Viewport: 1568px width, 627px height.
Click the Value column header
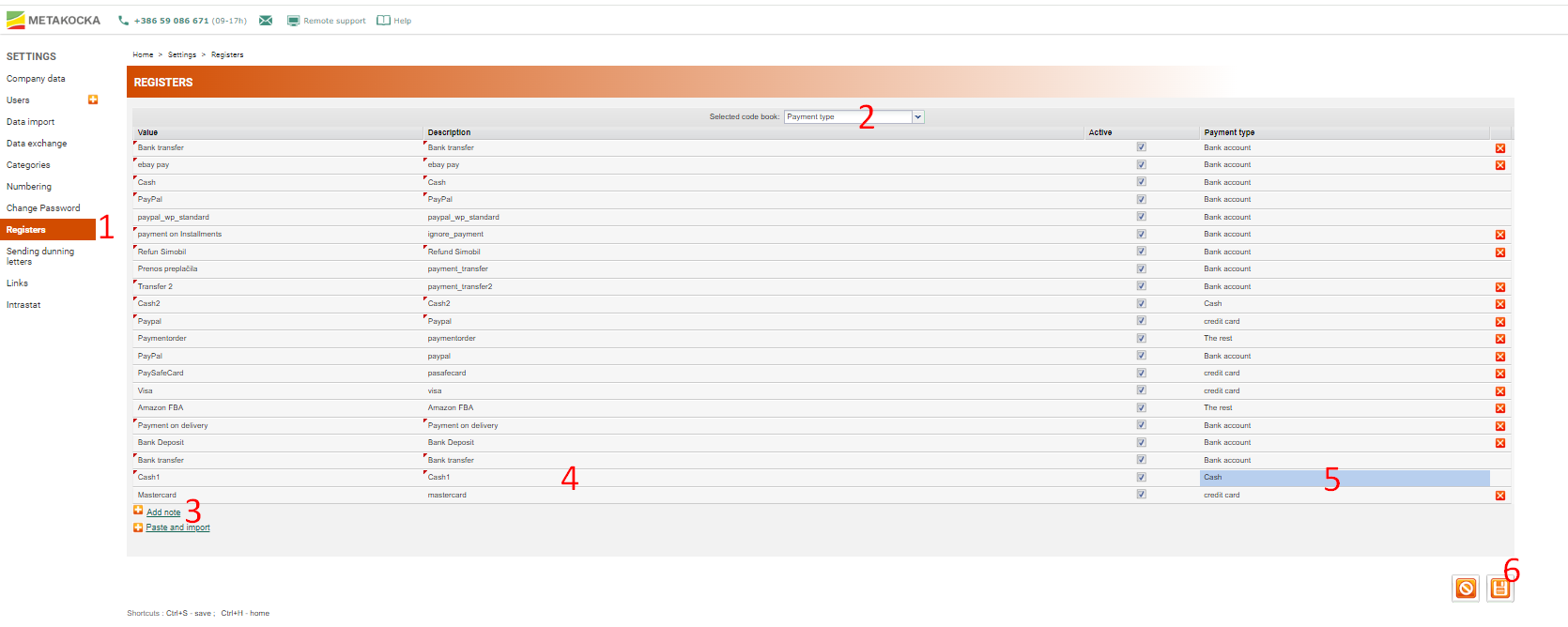pyautogui.click(x=277, y=132)
